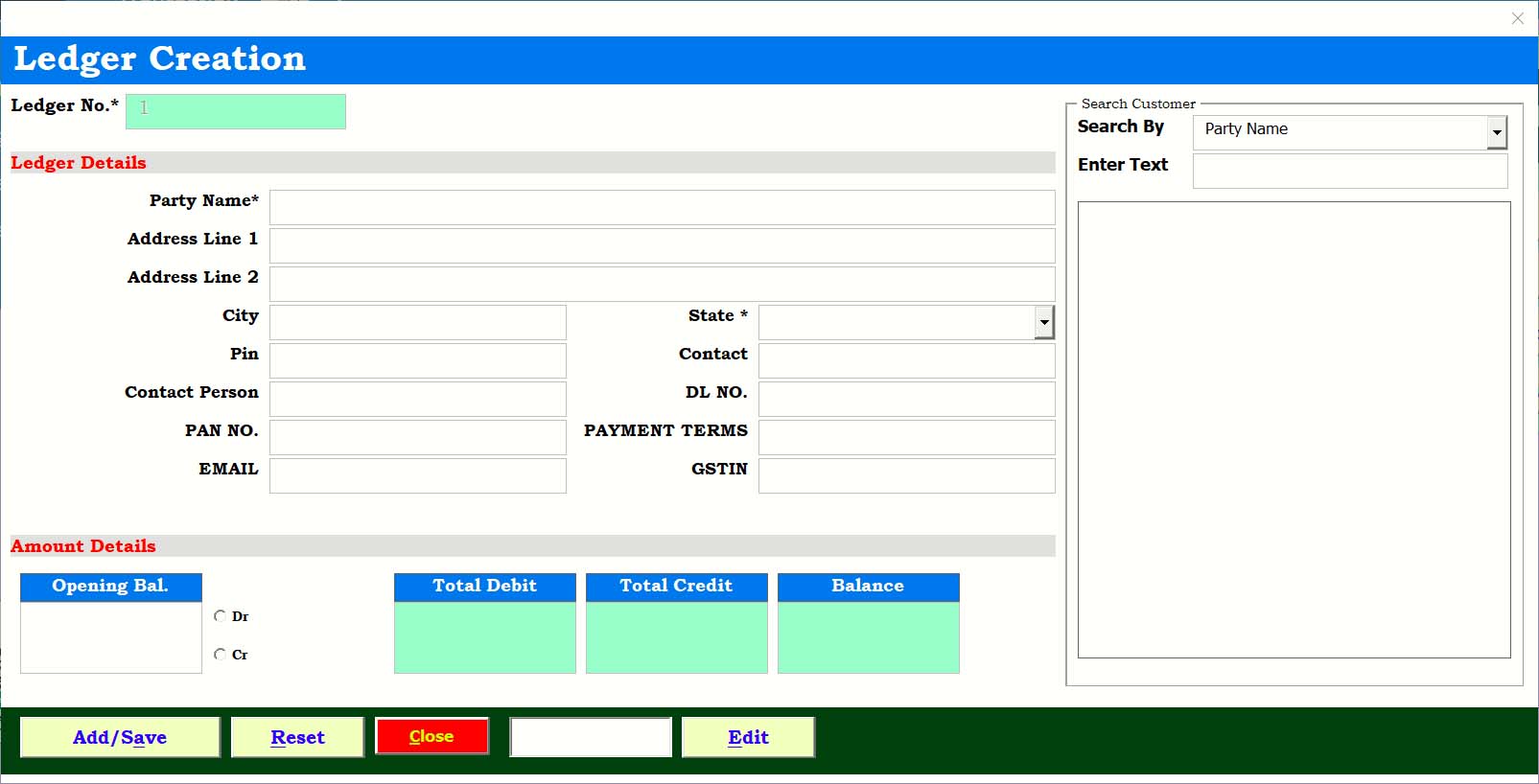
Task: Click the Add/Save button
Action: click(x=120, y=737)
